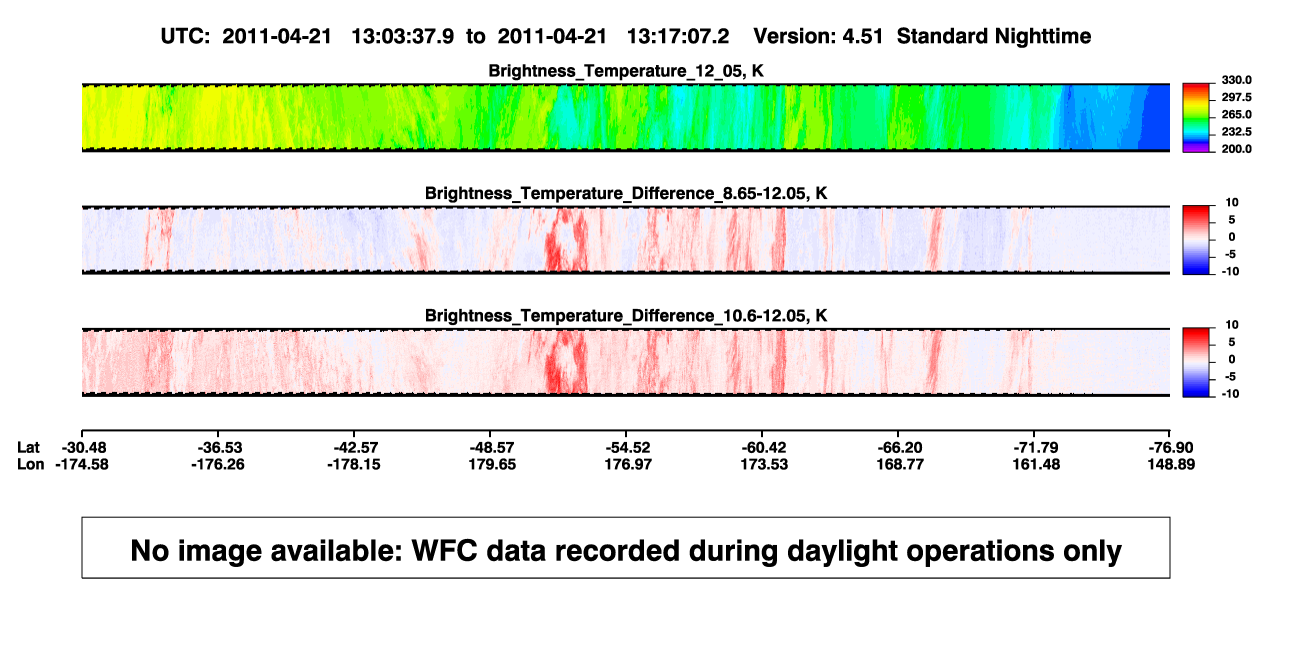Click the longitude value -174.58
This screenshot has width=1300, height=667.
point(81,464)
